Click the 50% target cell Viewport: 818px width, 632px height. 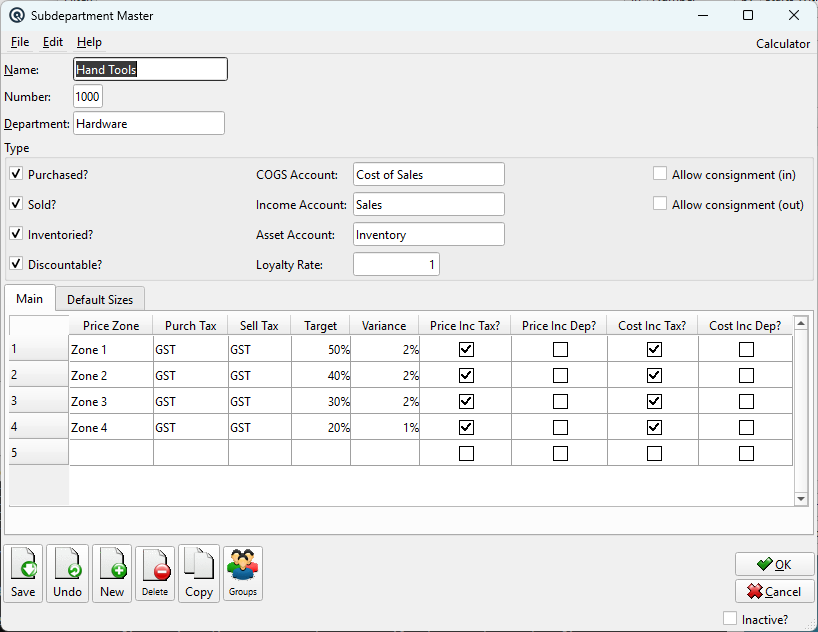(321, 349)
